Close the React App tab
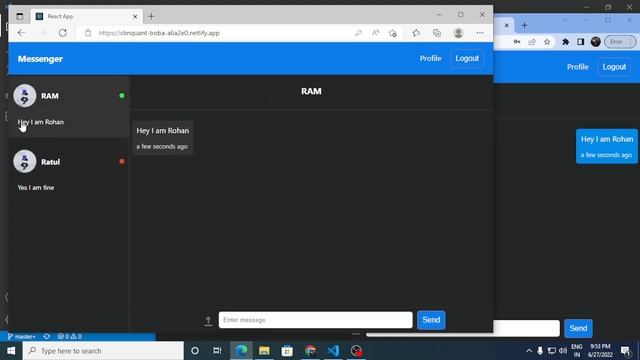Screen dimensions: 640x360 135,16
